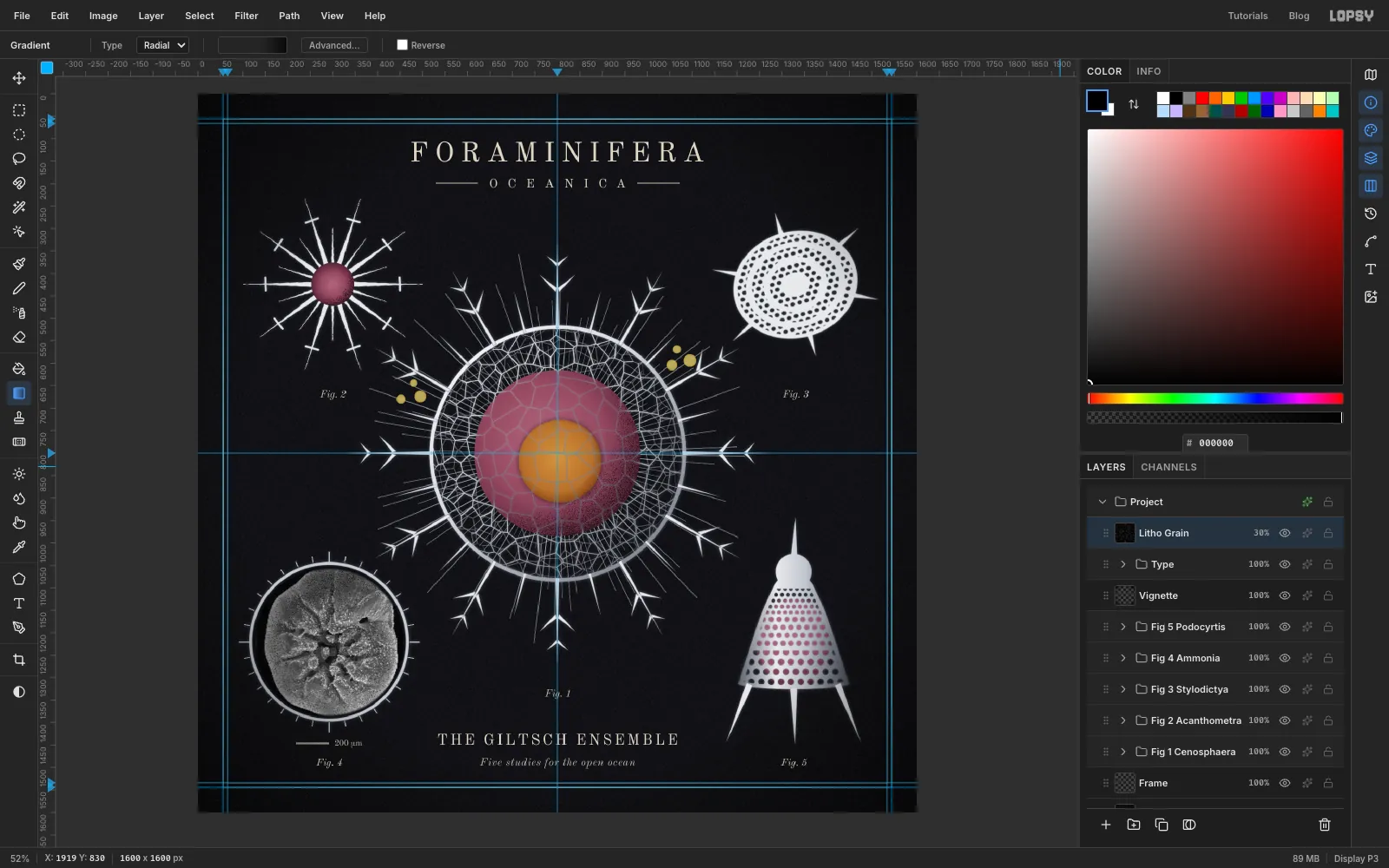Select the Eraser tool
The height and width of the screenshot is (868, 1389).
point(18,337)
